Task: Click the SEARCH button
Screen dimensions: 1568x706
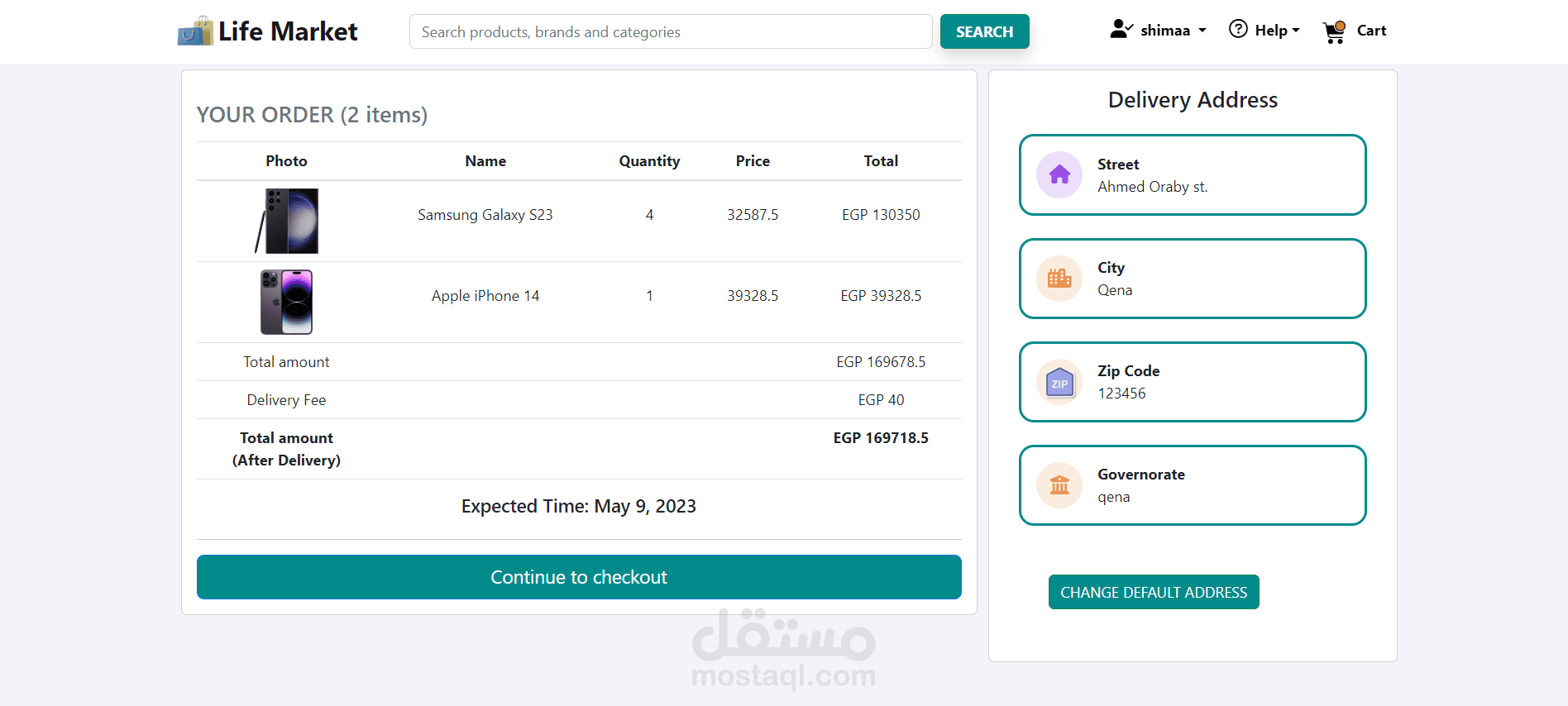Action: (x=984, y=31)
